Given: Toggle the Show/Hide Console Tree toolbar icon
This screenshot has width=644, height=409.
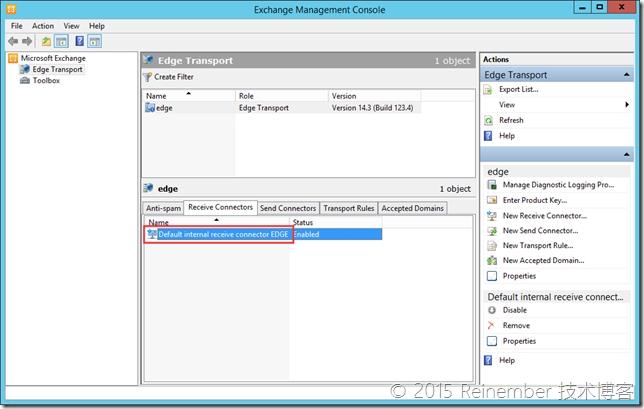Looking at the screenshot, I should click(x=61, y=41).
